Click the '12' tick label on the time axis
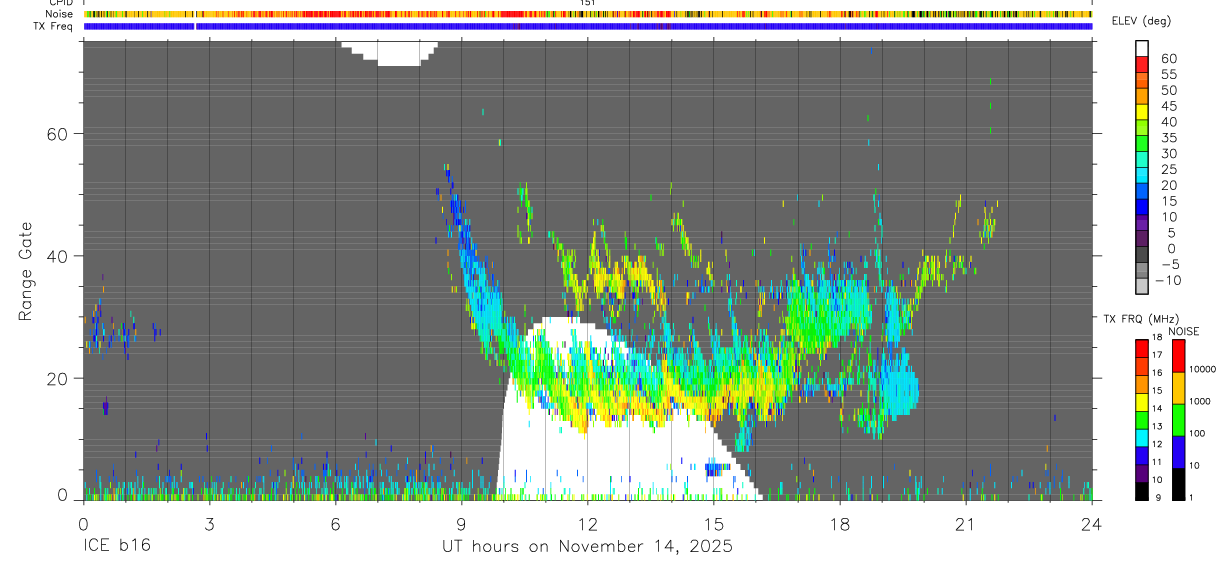 [x=587, y=525]
